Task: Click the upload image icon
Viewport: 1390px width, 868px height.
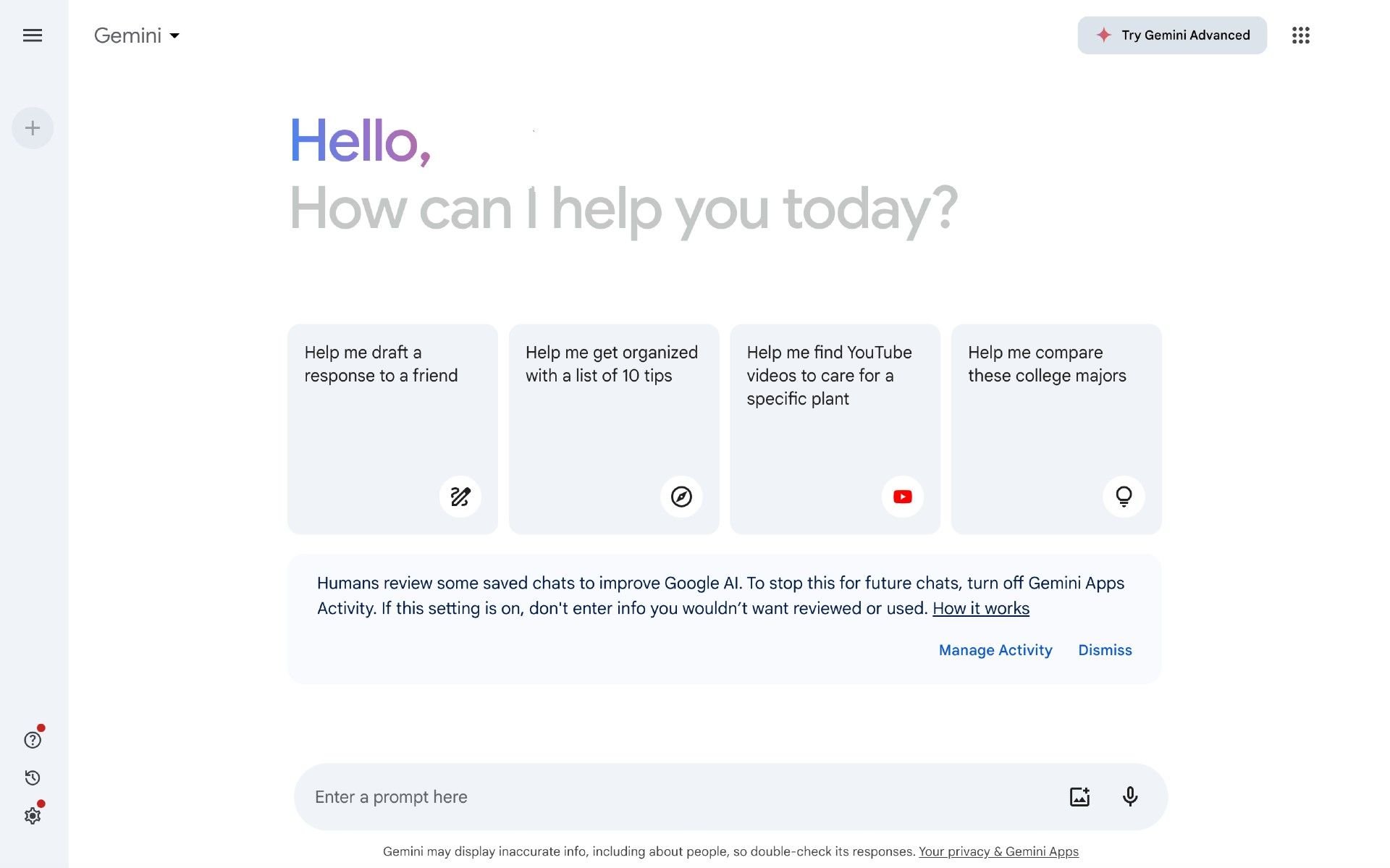Action: [1079, 797]
